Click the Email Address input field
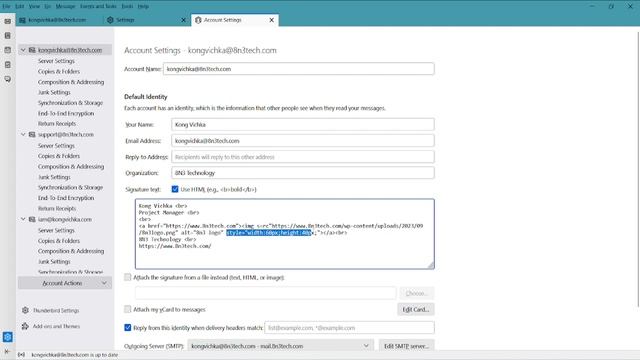The width and height of the screenshot is (640, 360). (x=303, y=141)
